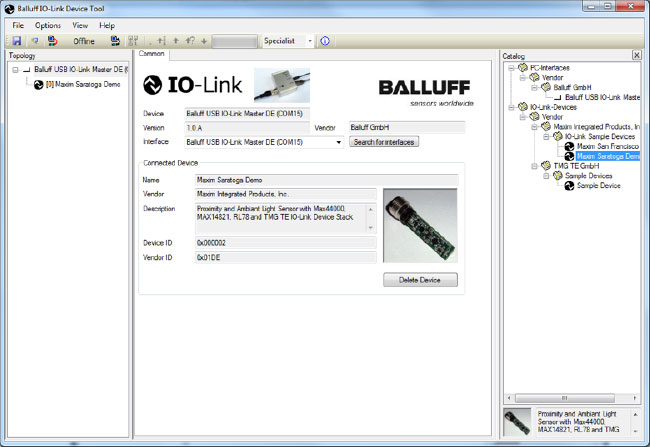The width and height of the screenshot is (650, 447).
Task: Click the Maxim San Francisco device icon
Action: pyautogui.click(x=570, y=146)
